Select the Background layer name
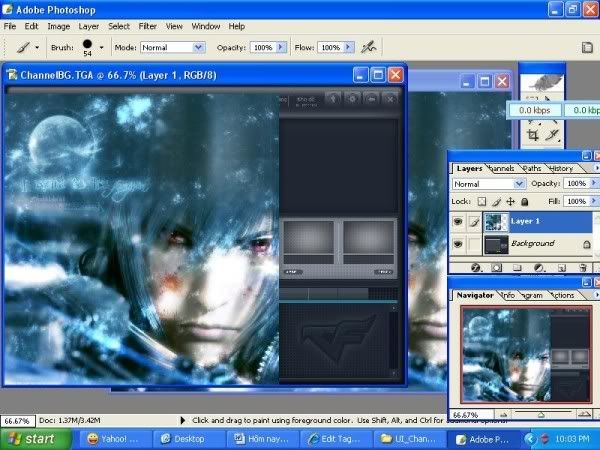Image resolution: width=600 pixels, height=450 pixels. tap(533, 243)
